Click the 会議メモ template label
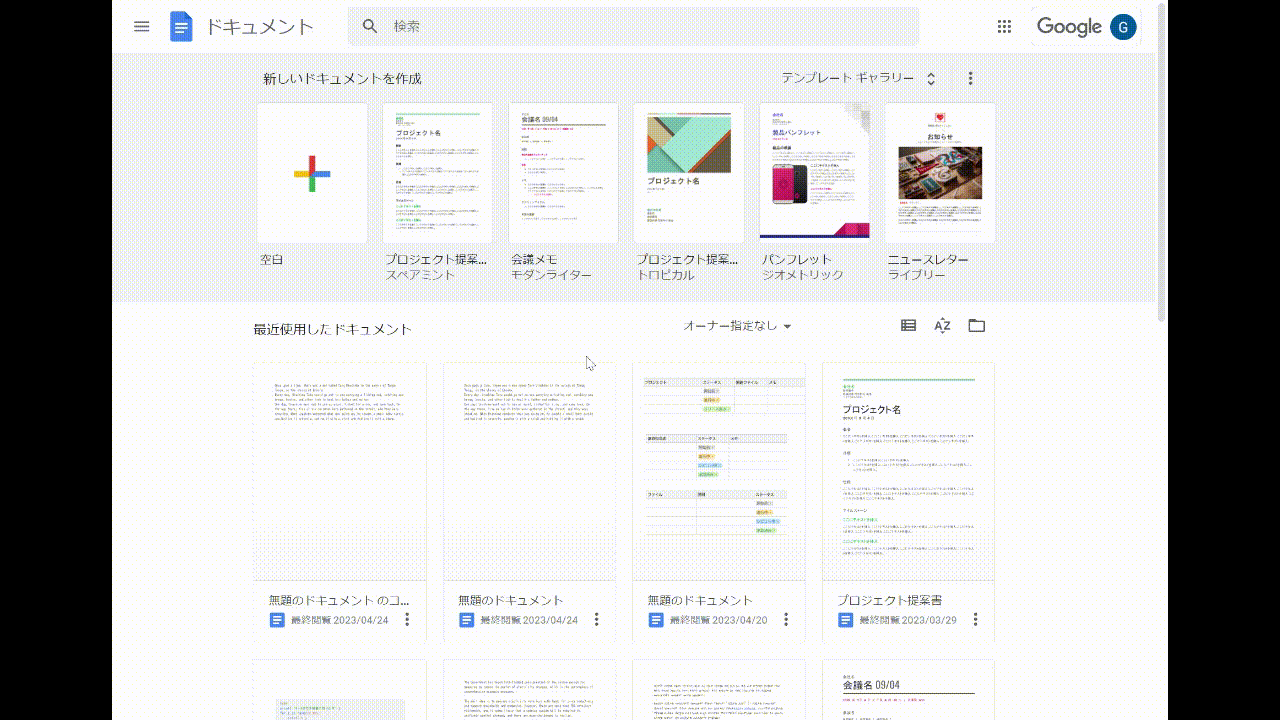 pyautogui.click(x=535, y=259)
